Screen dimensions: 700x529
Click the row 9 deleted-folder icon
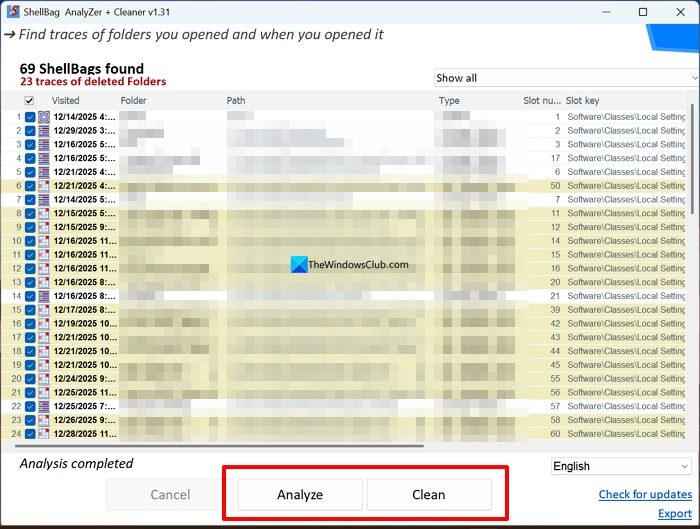(44, 227)
